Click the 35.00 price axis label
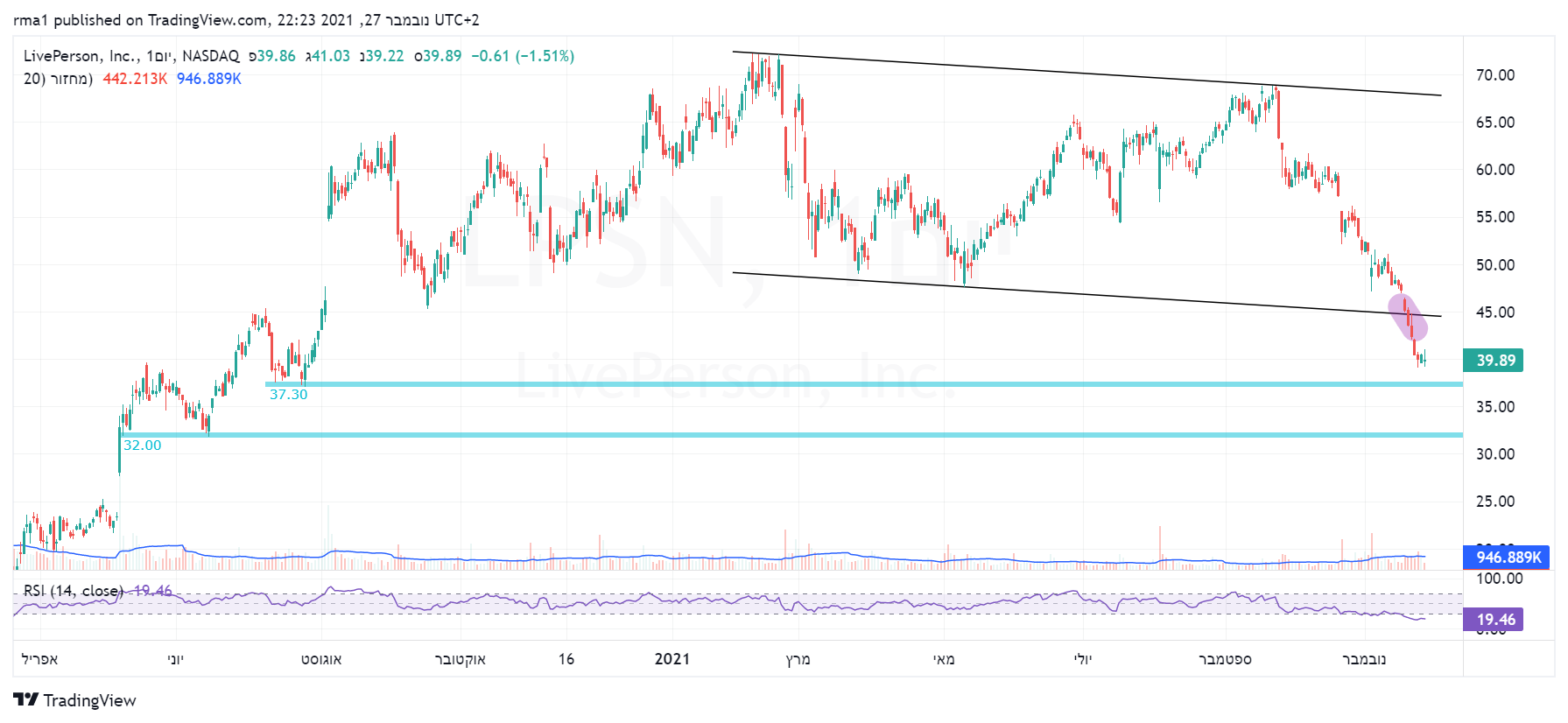 [1495, 407]
